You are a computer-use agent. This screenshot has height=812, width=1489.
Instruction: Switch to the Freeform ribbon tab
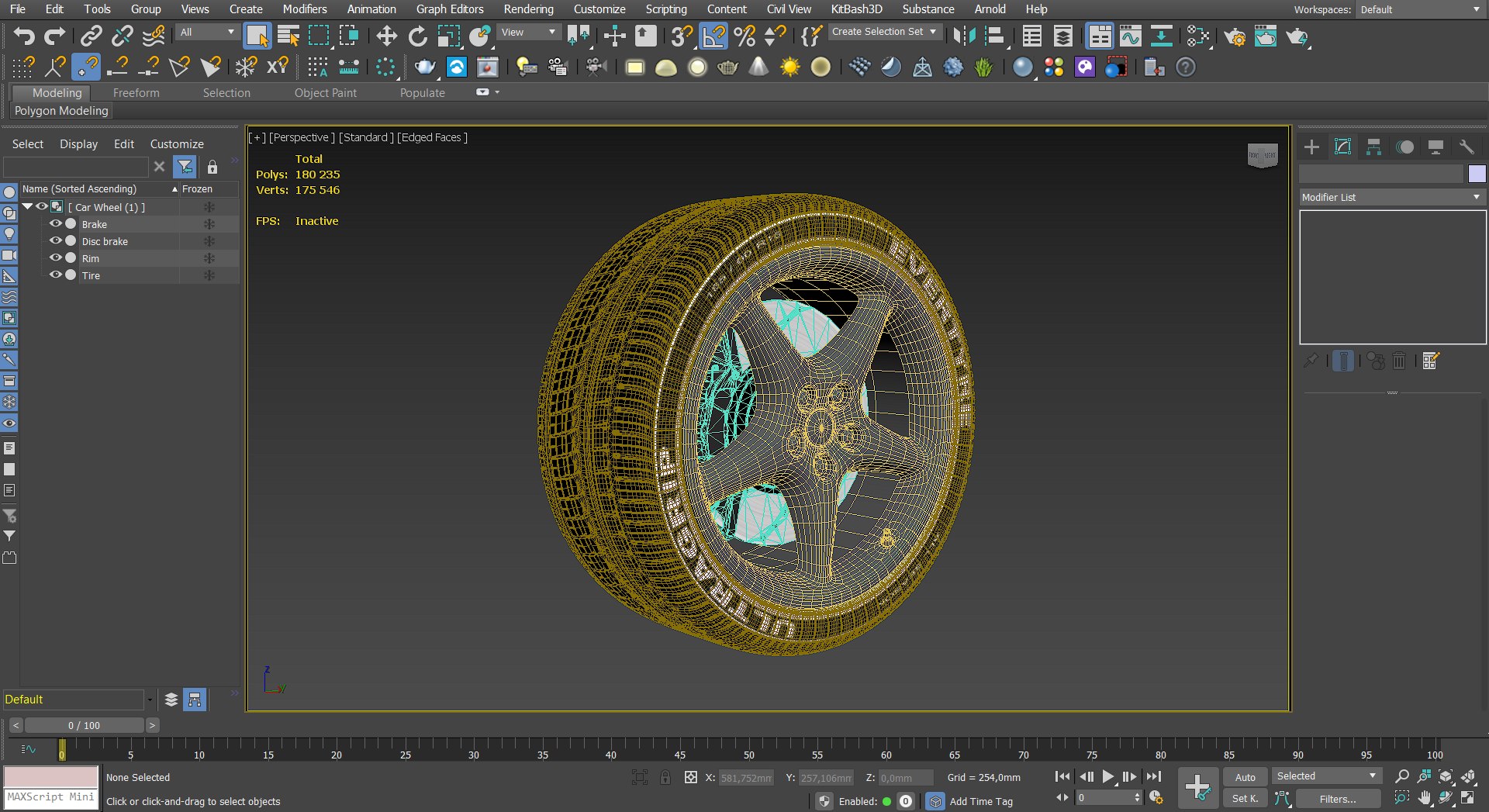pyautogui.click(x=136, y=93)
